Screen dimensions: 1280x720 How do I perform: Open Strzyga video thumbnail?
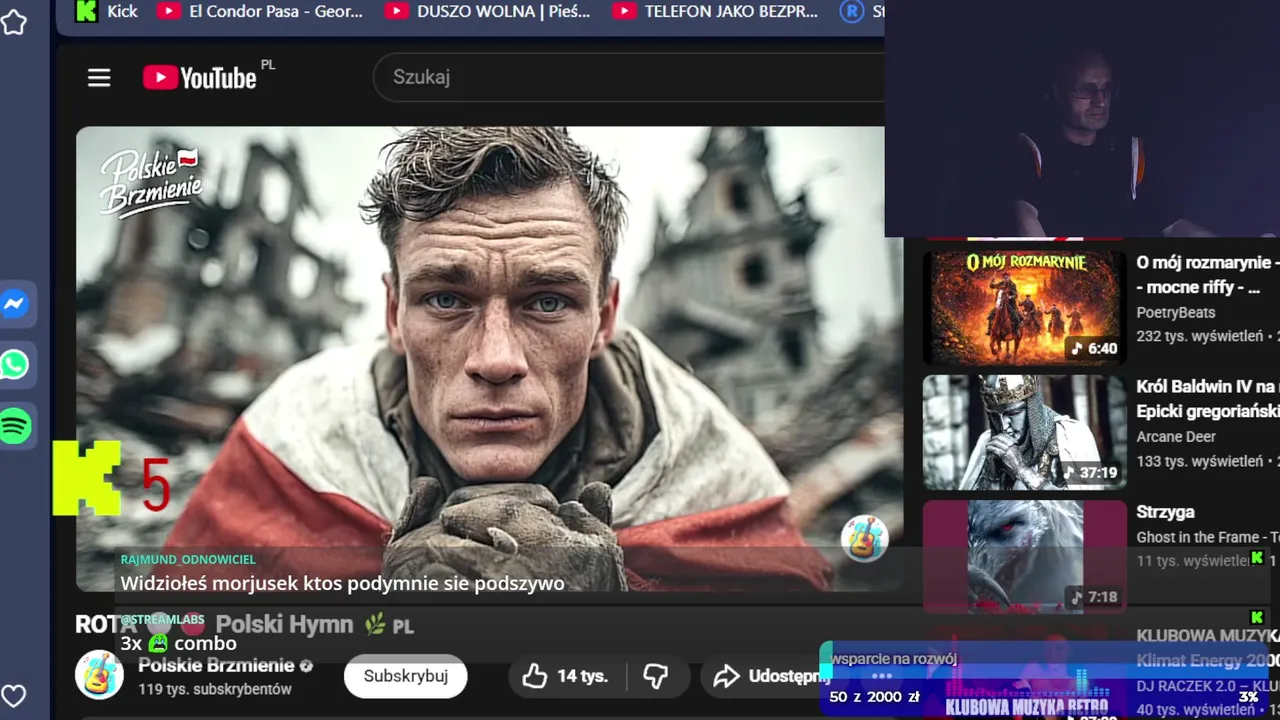(x=1024, y=556)
